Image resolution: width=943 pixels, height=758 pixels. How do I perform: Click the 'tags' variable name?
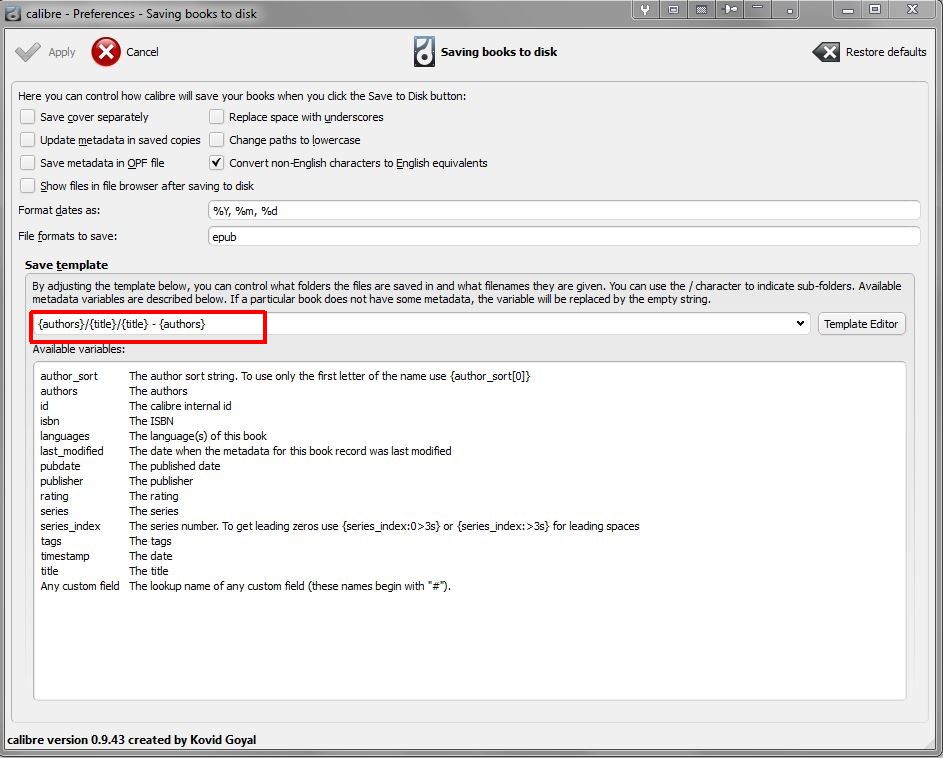[x=51, y=541]
